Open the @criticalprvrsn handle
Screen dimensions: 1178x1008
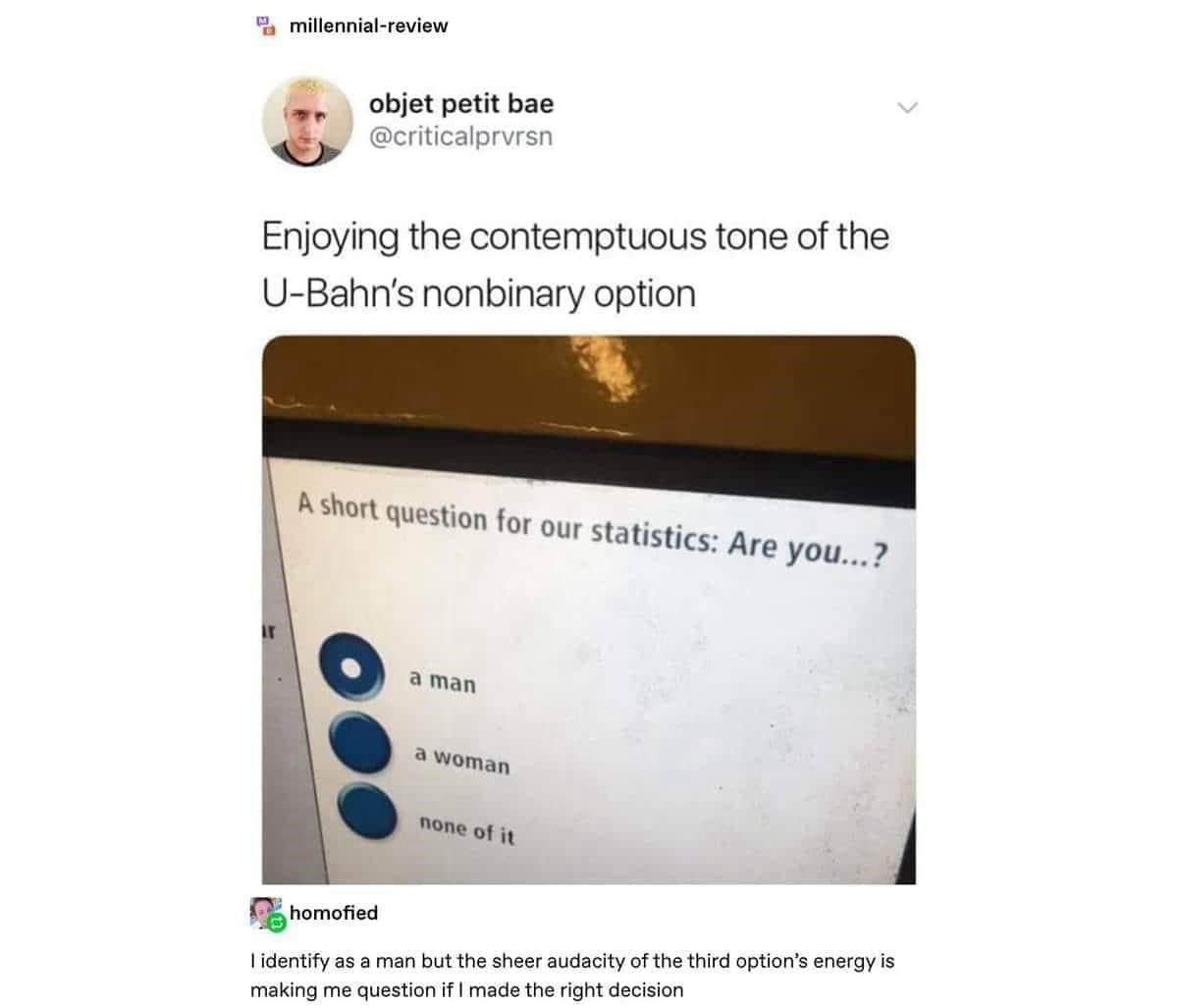tap(460, 136)
